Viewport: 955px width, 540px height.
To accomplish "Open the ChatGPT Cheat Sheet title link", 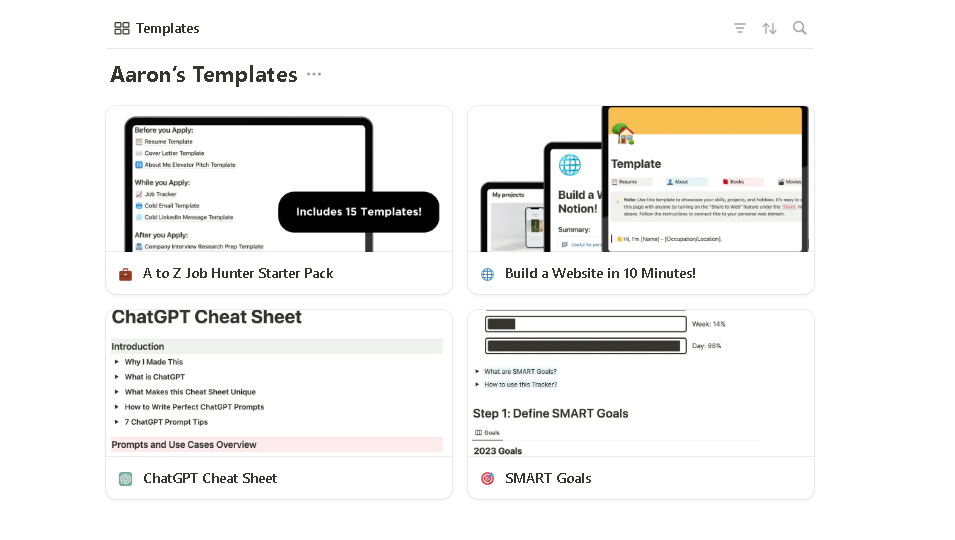I will click(210, 479).
